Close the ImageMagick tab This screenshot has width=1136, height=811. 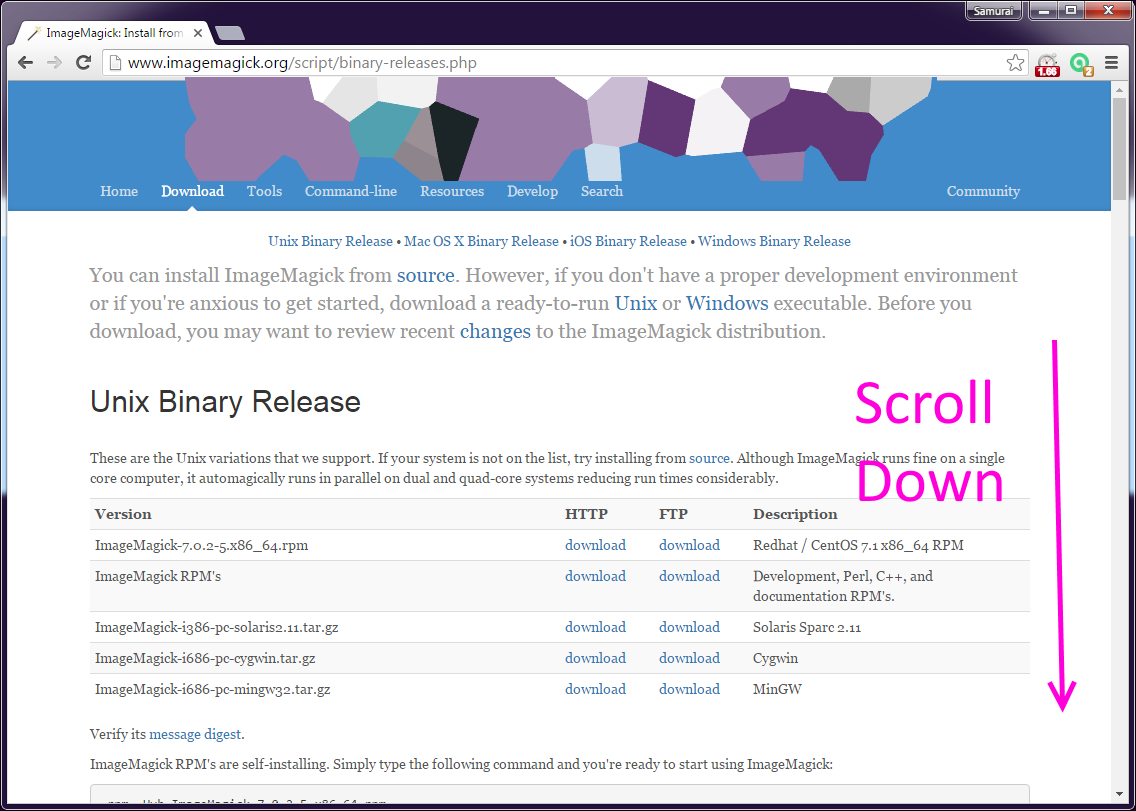[x=198, y=33]
